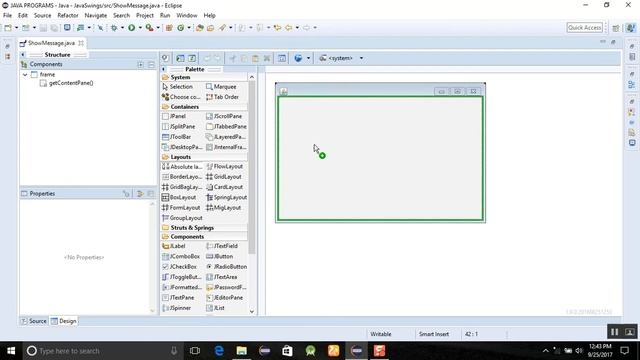640x360 pixels.
Task: Collapse the Layouts palette category
Action: [204, 157]
